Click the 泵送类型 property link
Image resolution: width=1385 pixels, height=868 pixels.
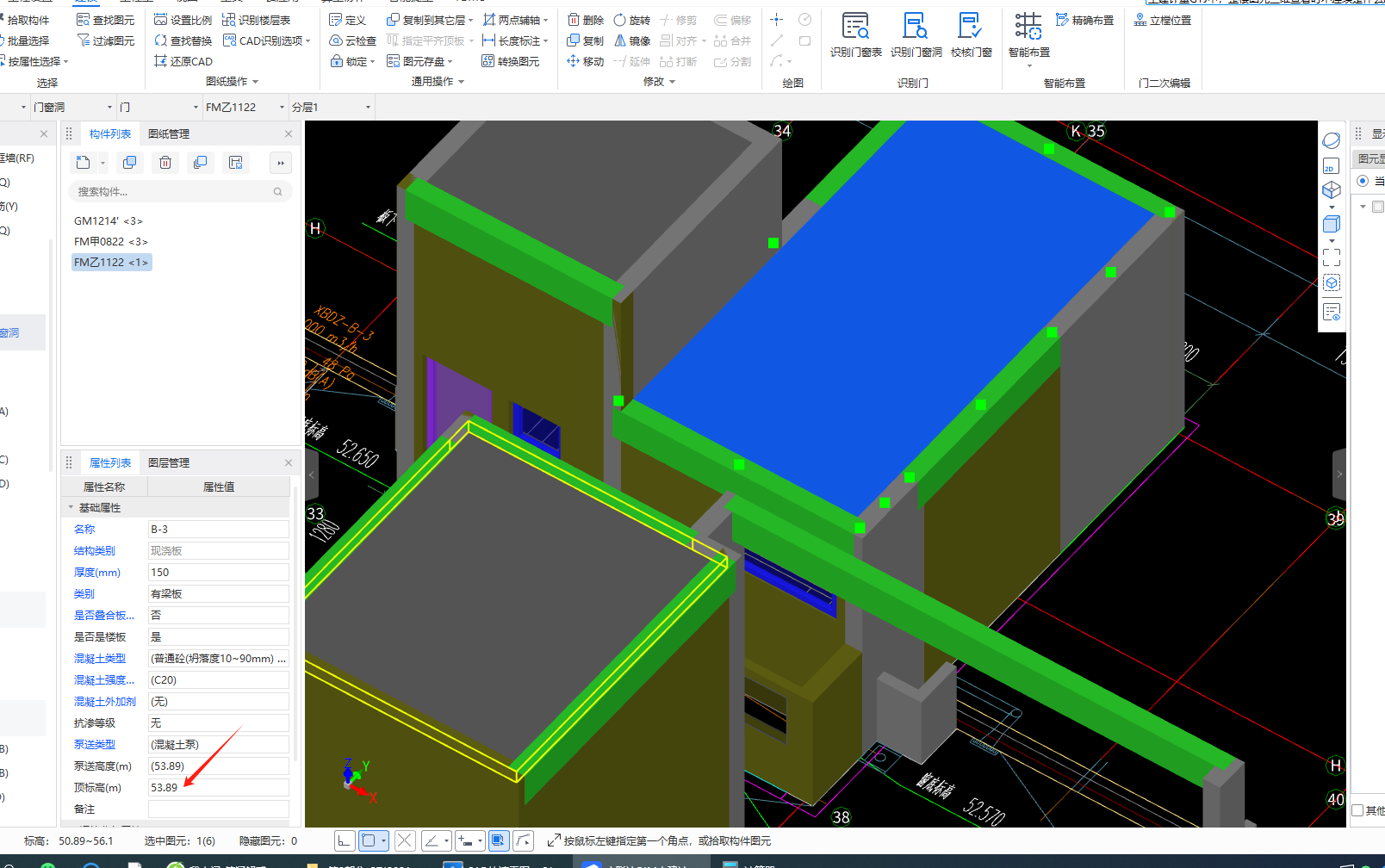tap(95, 744)
